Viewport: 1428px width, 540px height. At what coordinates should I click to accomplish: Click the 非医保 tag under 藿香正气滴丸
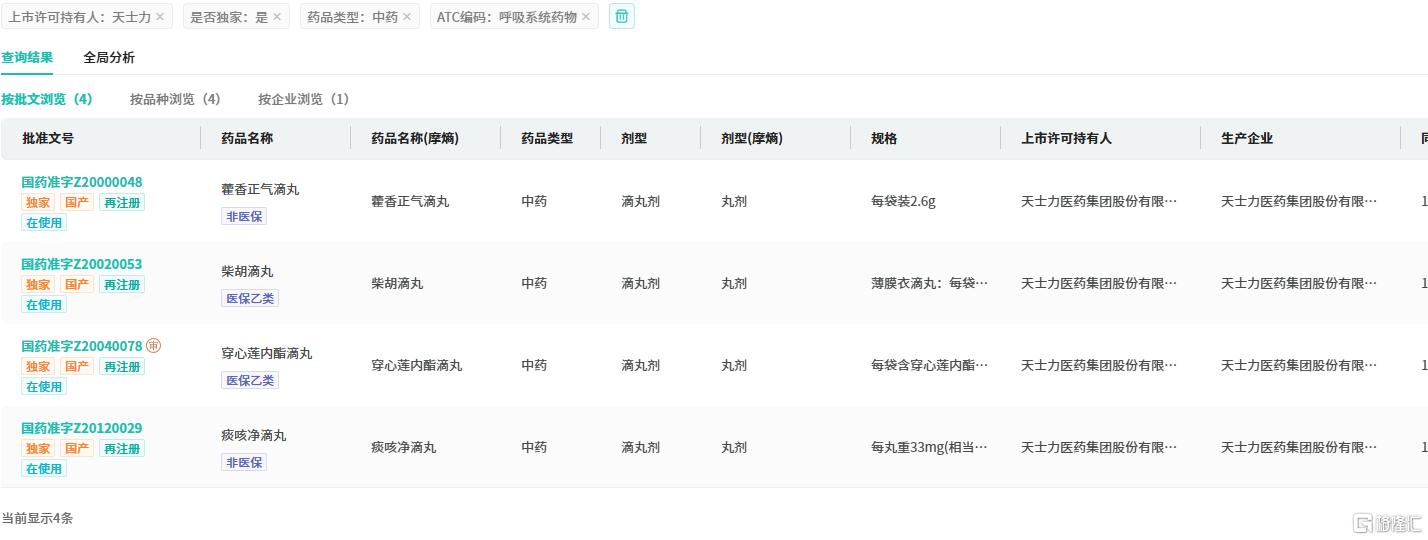click(244, 216)
